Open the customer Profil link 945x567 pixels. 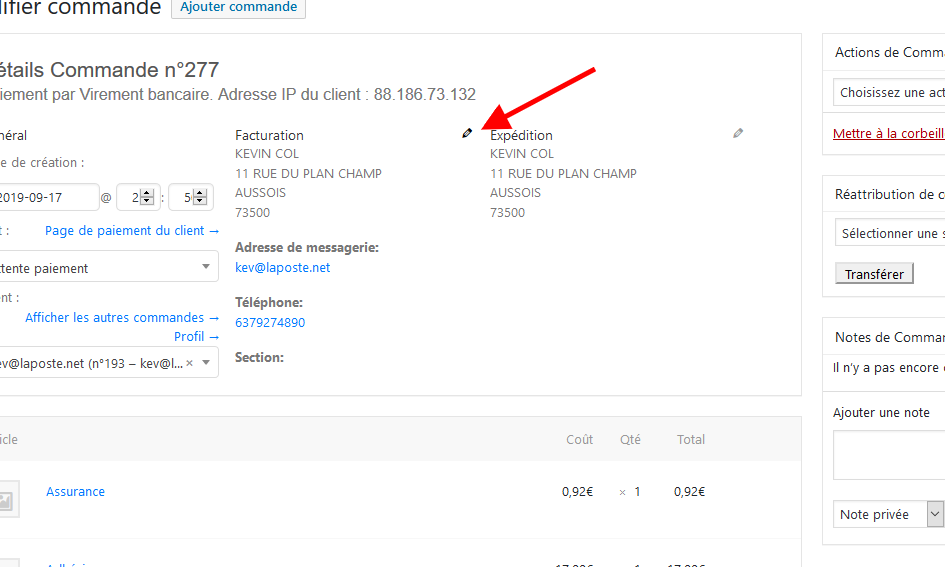tap(196, 337)
